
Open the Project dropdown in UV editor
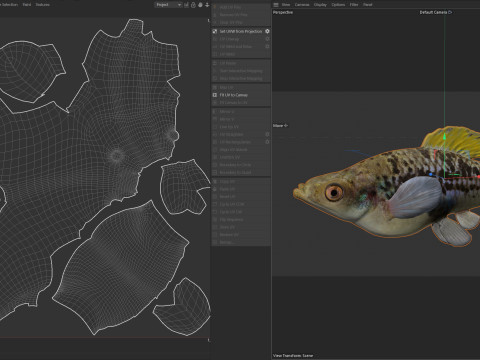coord(168,5)
